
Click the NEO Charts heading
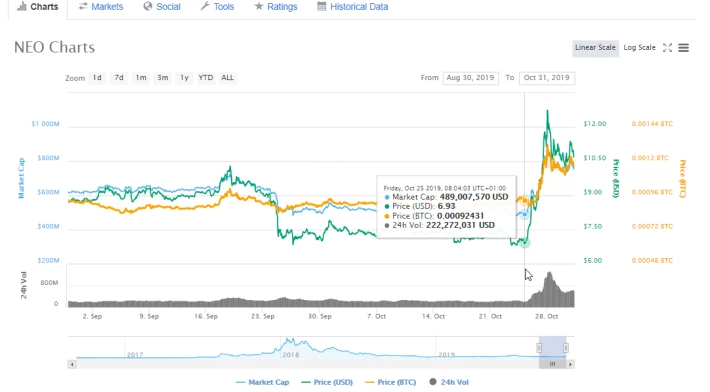click(54, 47)
